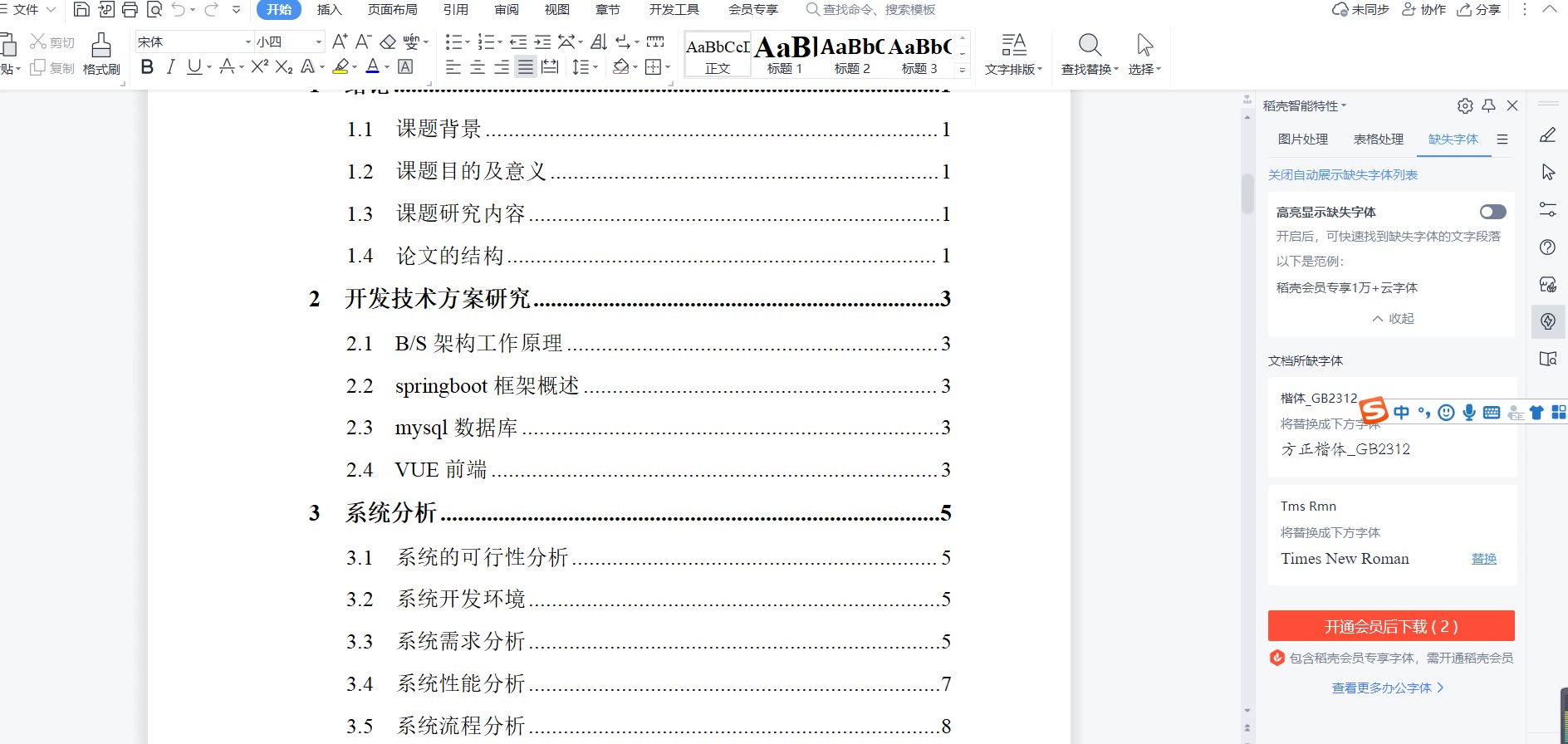Apply character border icon (boxed A)
Viewport: 1568px width, 744px height.
tap(405, 67)
